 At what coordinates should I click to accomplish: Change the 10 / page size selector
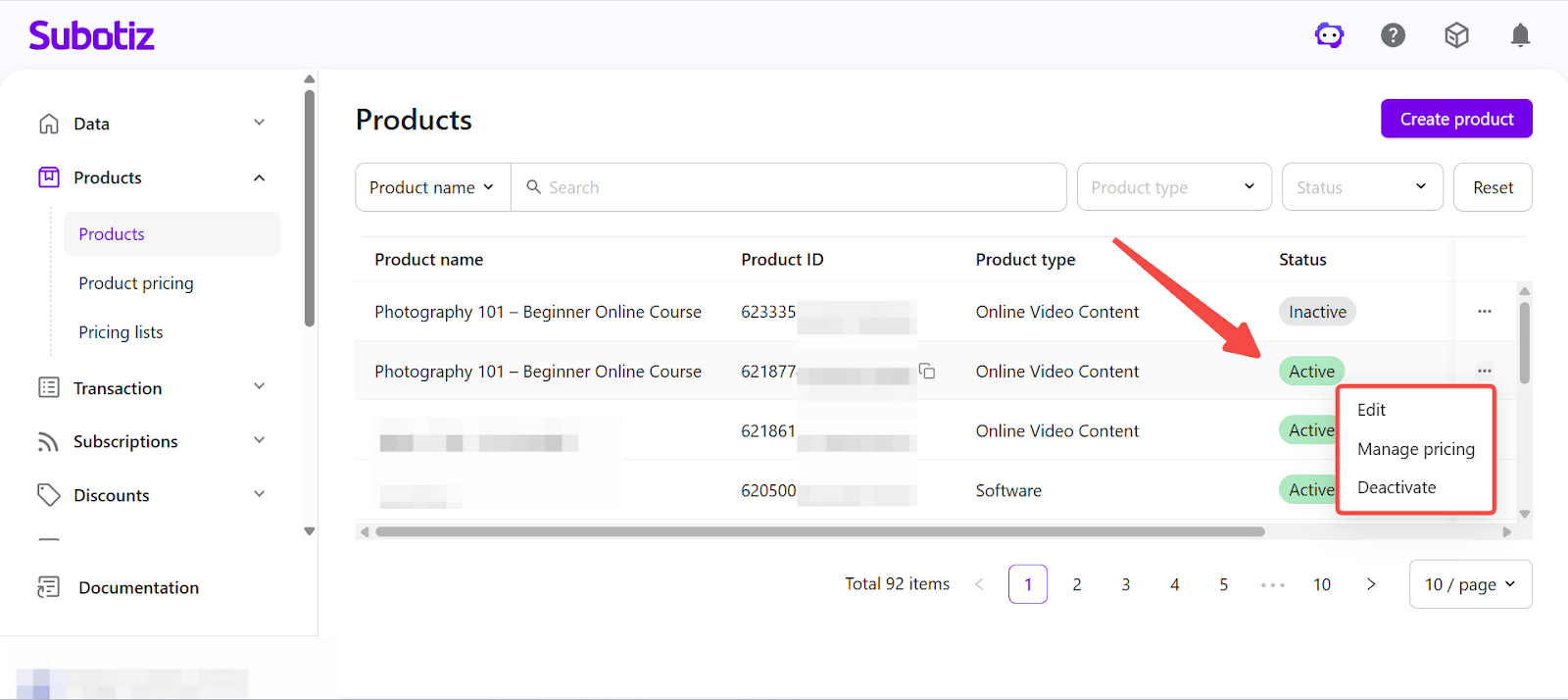click(x=1469, y=584)
